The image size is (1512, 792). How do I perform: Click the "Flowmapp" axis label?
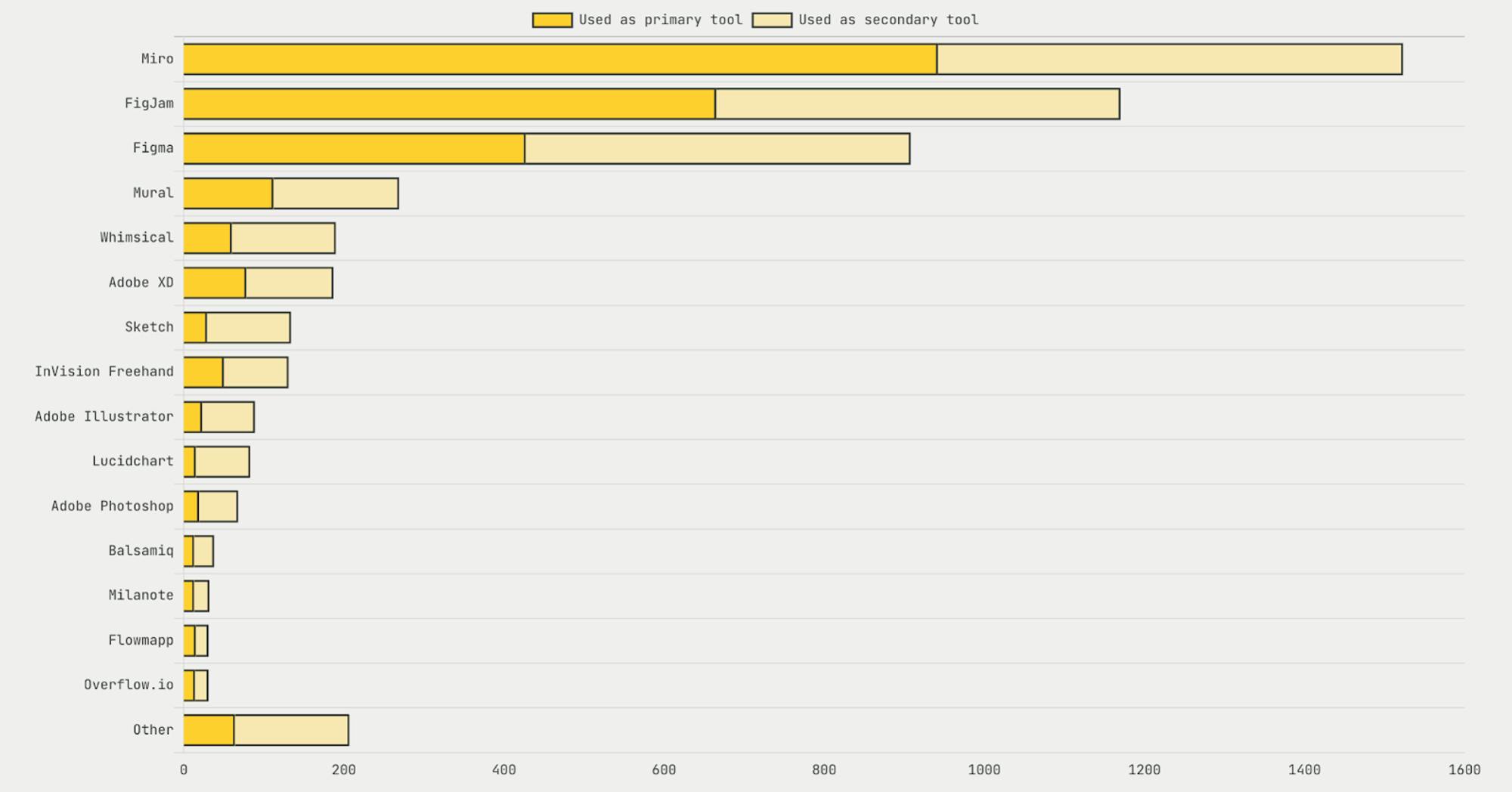141,640
